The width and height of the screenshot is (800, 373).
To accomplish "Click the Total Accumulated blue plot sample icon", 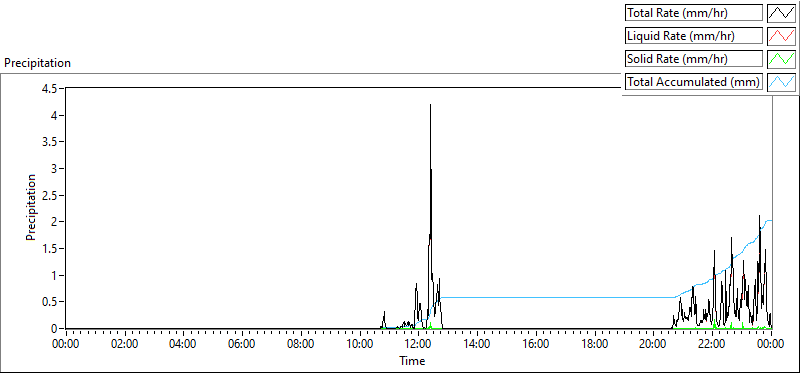I will 782,82.
